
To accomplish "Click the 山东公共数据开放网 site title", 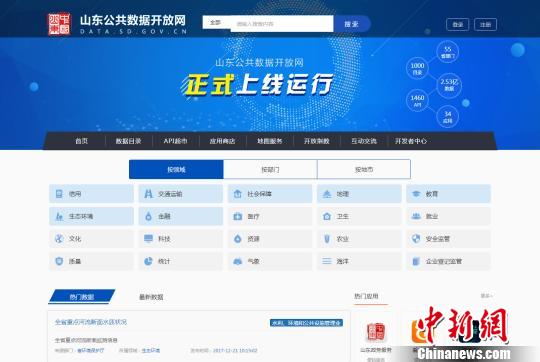I will tap(133, 20).
